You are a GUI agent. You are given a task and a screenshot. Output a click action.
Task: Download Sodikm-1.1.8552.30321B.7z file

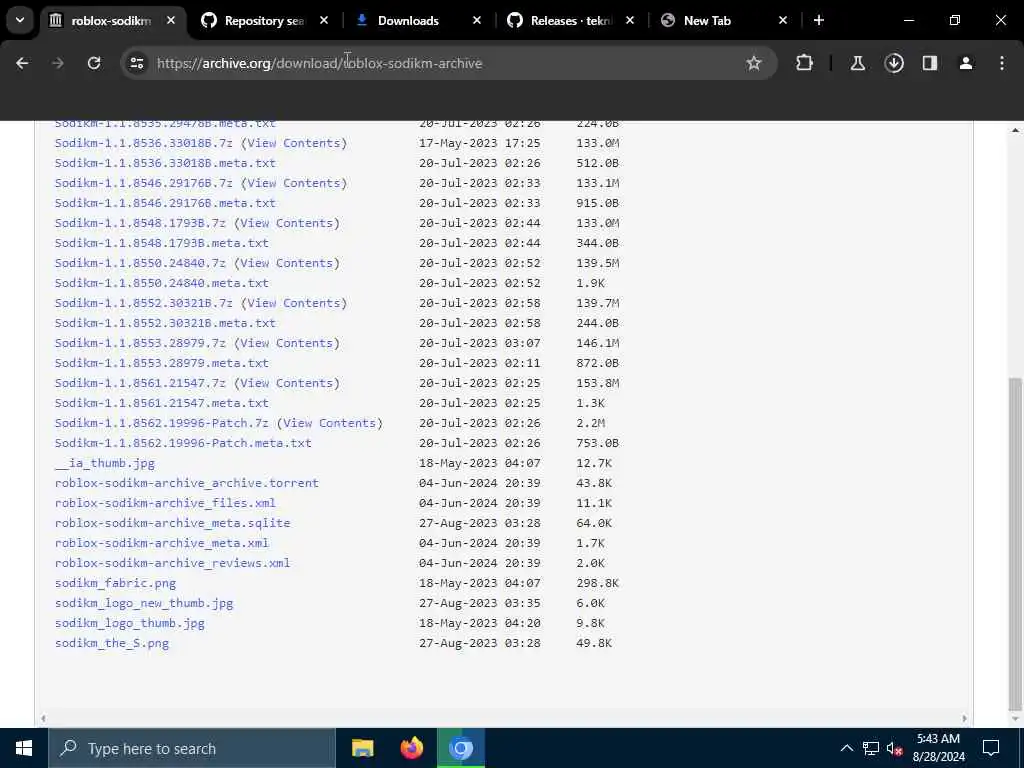144,303
